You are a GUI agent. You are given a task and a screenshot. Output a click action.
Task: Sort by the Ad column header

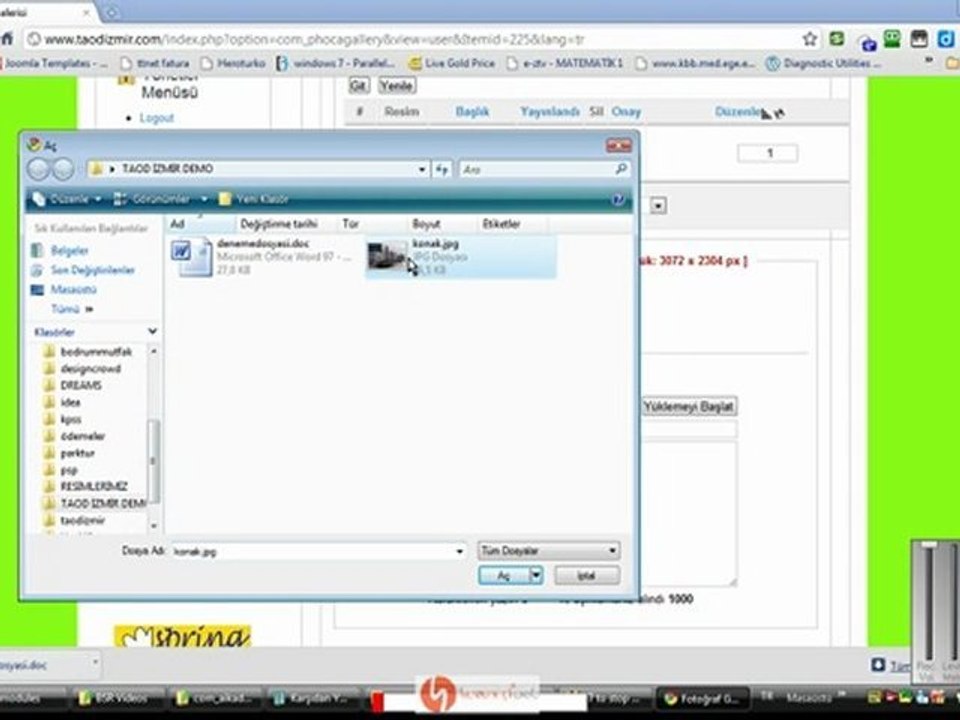[200, 223]
